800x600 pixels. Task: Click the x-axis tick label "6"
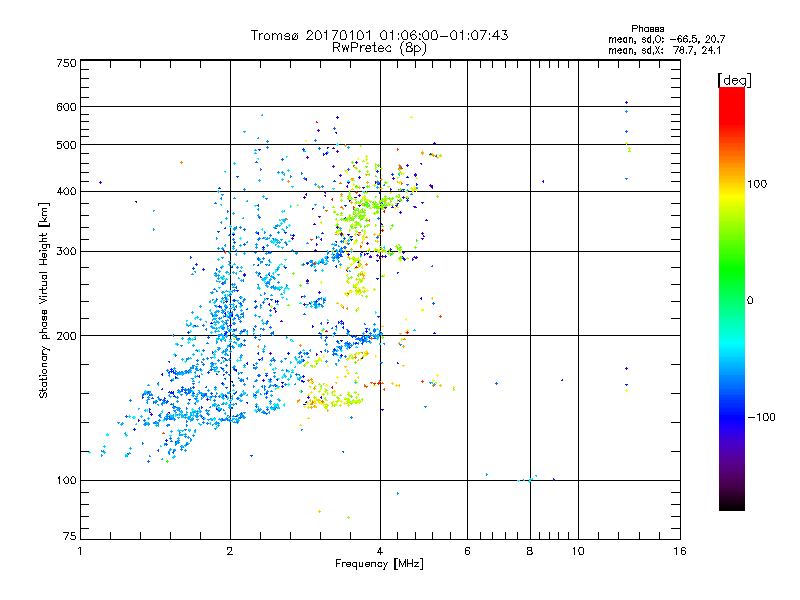click(467, 551)
